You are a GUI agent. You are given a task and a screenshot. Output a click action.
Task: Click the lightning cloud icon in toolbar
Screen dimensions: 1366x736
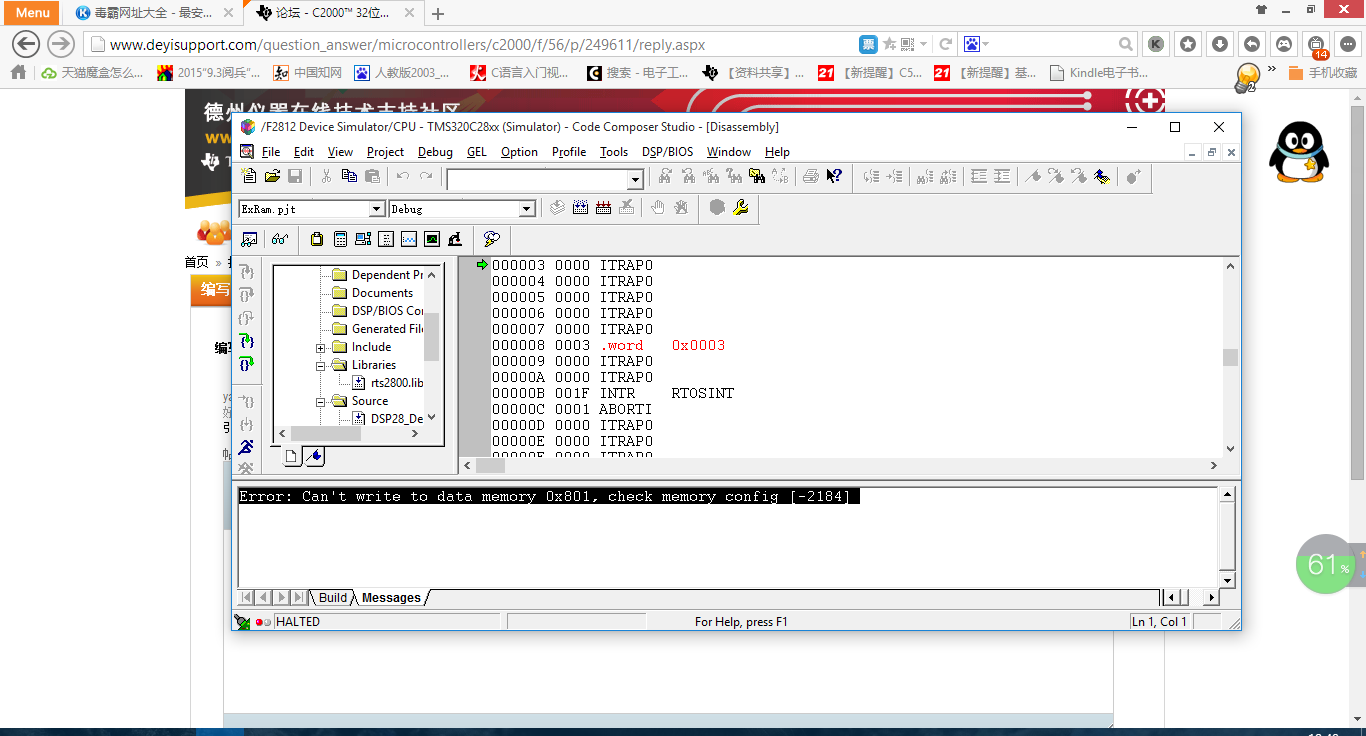point(491,239)
